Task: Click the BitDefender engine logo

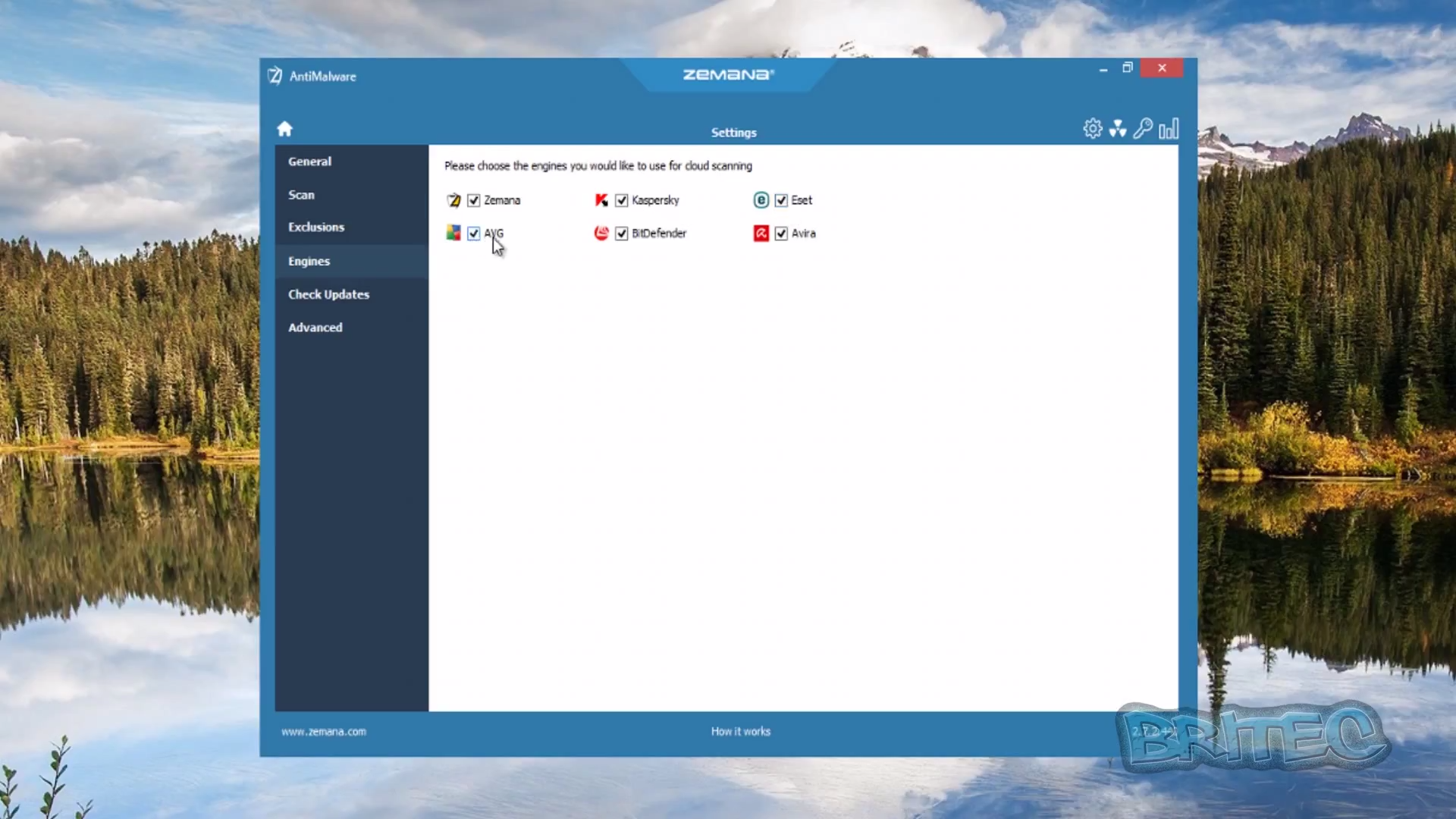Action: point(601,234)
